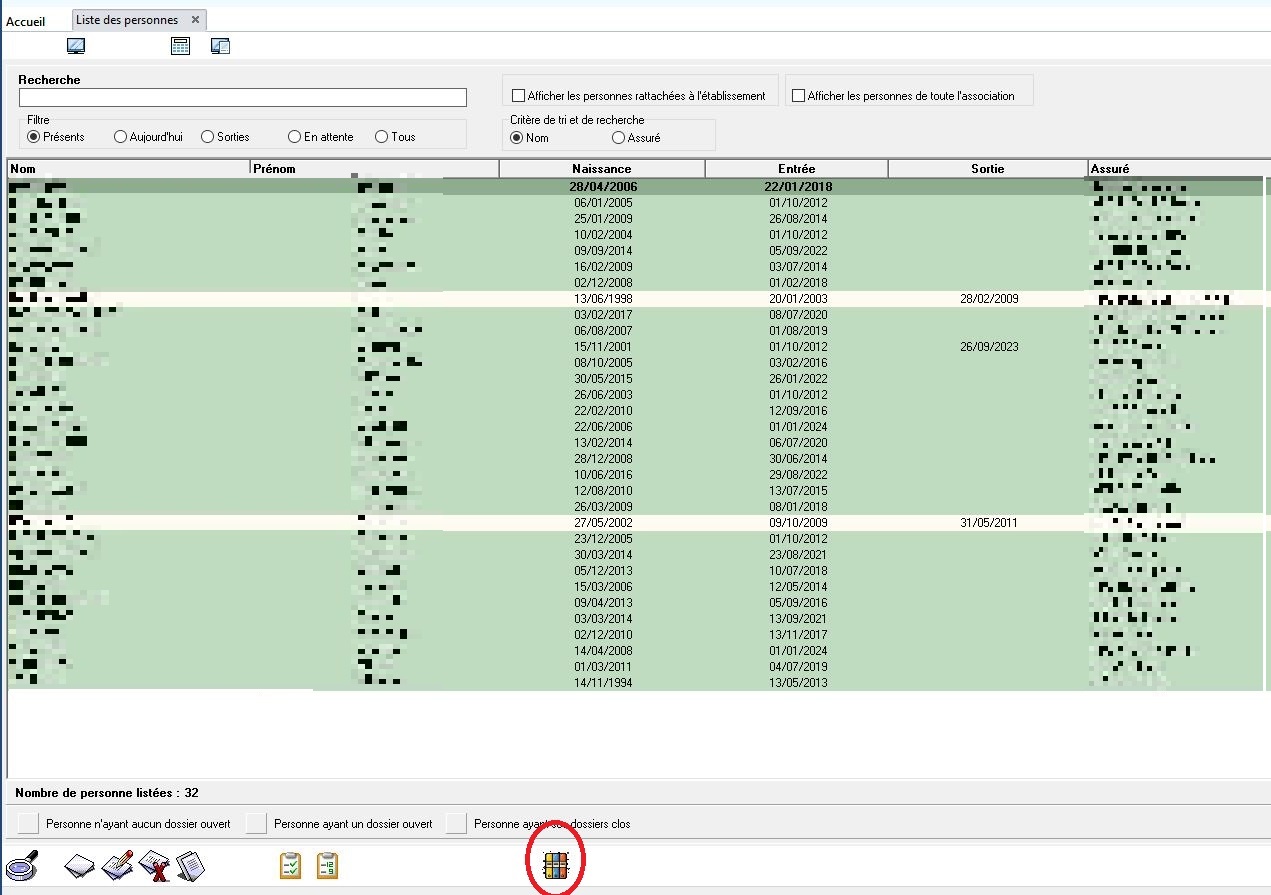Close the 'Liste des personnes' tab
This screenshot has width=1271, height=895.
coord(196,20)
